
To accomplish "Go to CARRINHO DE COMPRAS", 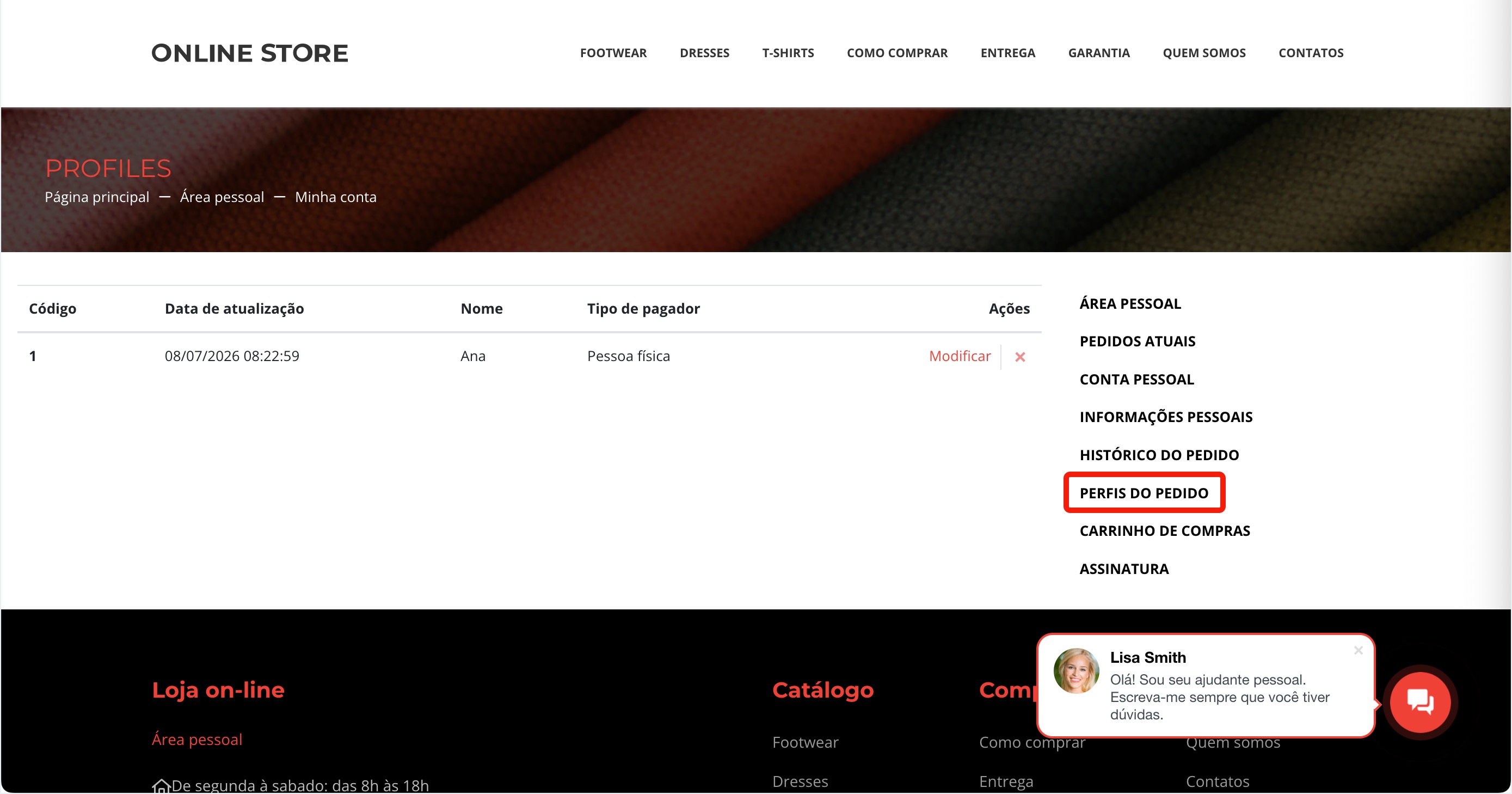I will (x=1165, y=531).
